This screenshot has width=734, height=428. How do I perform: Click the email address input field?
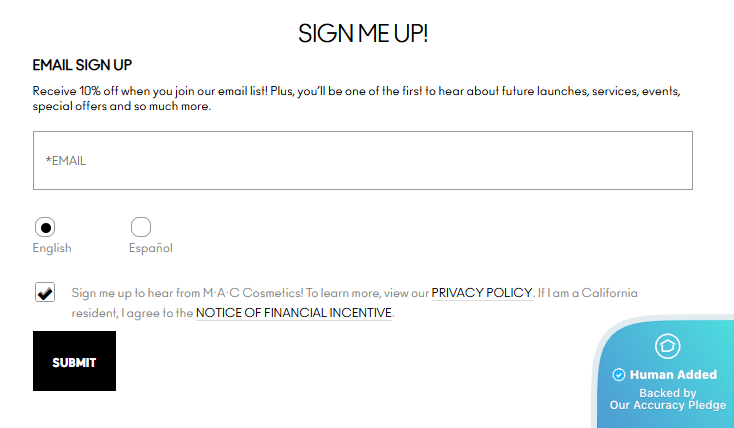[362, 160]
